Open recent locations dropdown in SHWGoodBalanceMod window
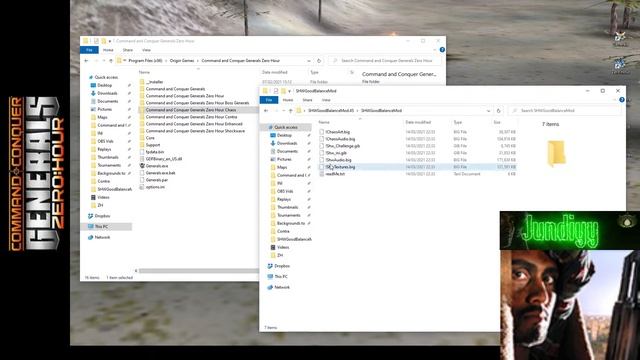The width and height of the screenshot is (640, 360). [284, 111]
